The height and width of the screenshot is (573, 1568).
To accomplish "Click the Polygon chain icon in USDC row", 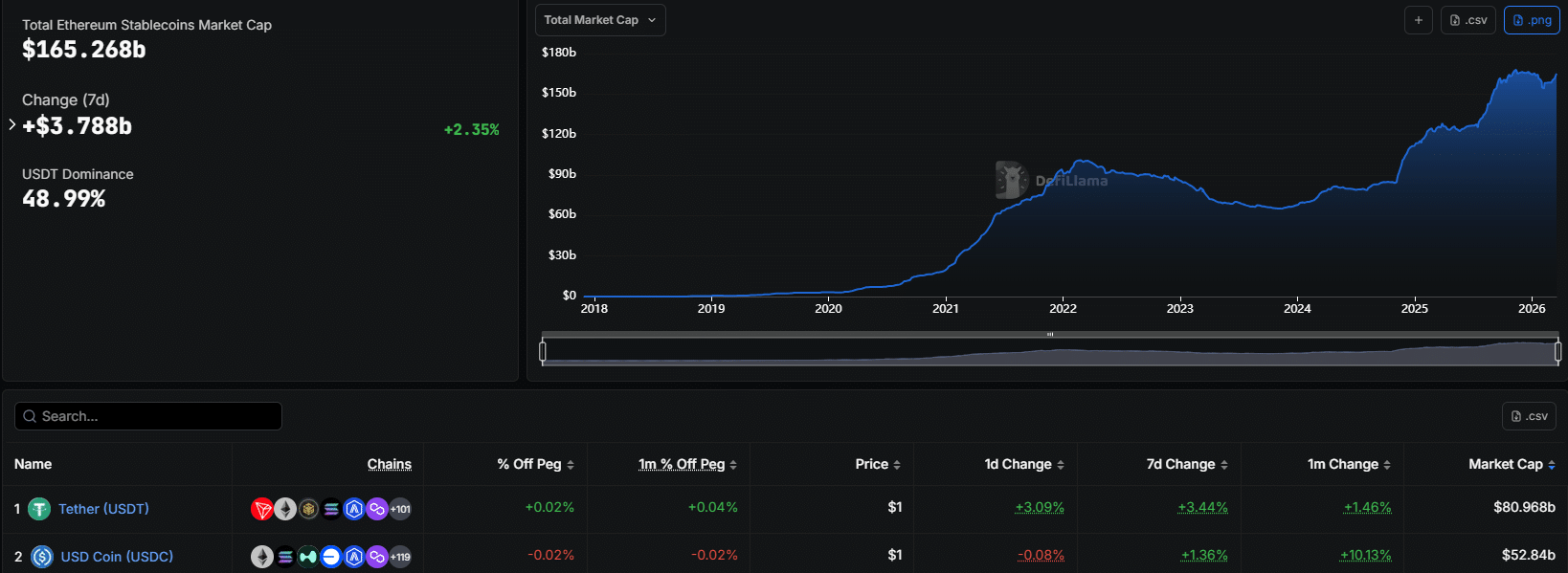I will point(377,557).
